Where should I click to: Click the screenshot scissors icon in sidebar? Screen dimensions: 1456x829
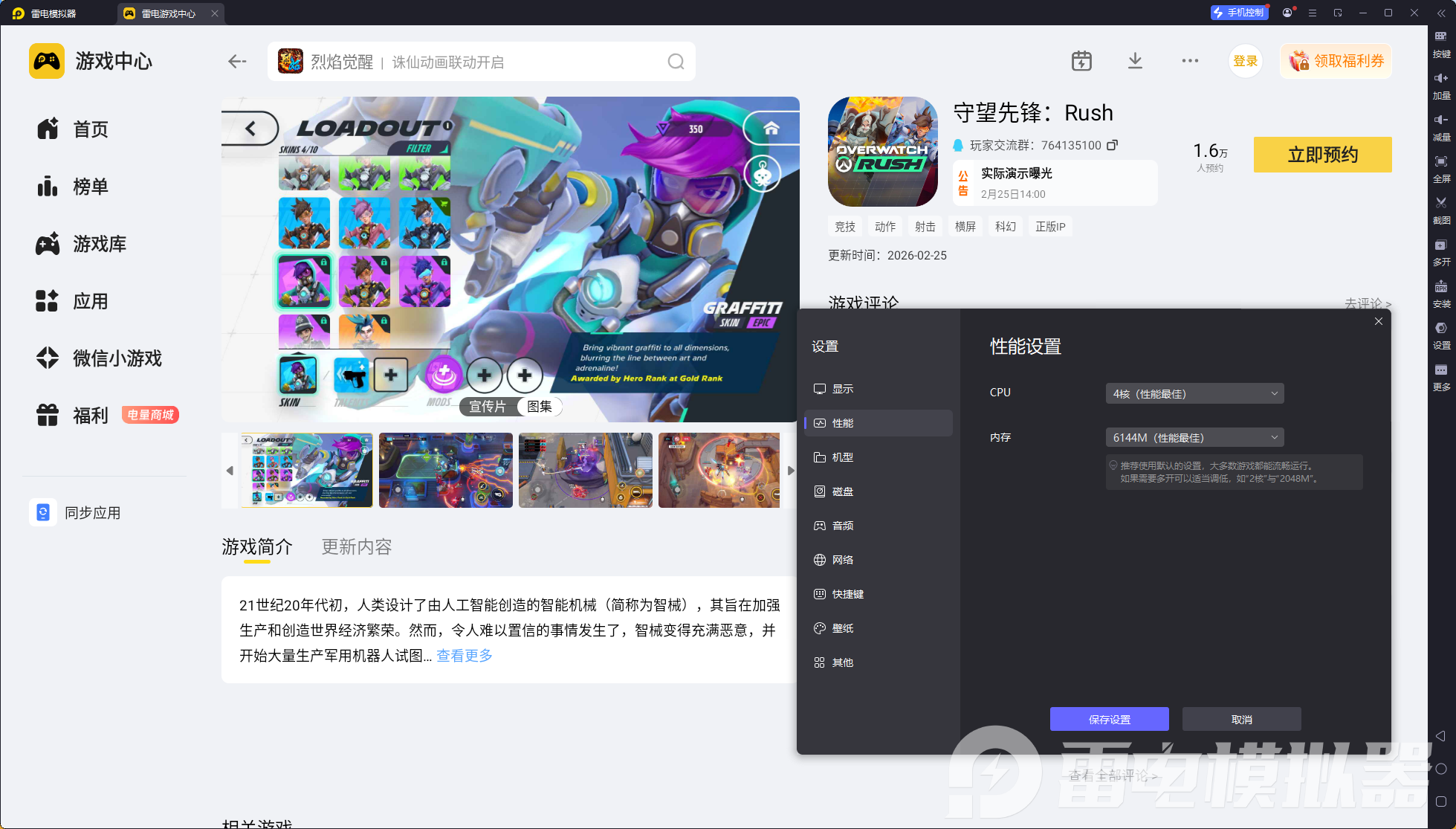pyautogui.click(x=1440, y=203)
